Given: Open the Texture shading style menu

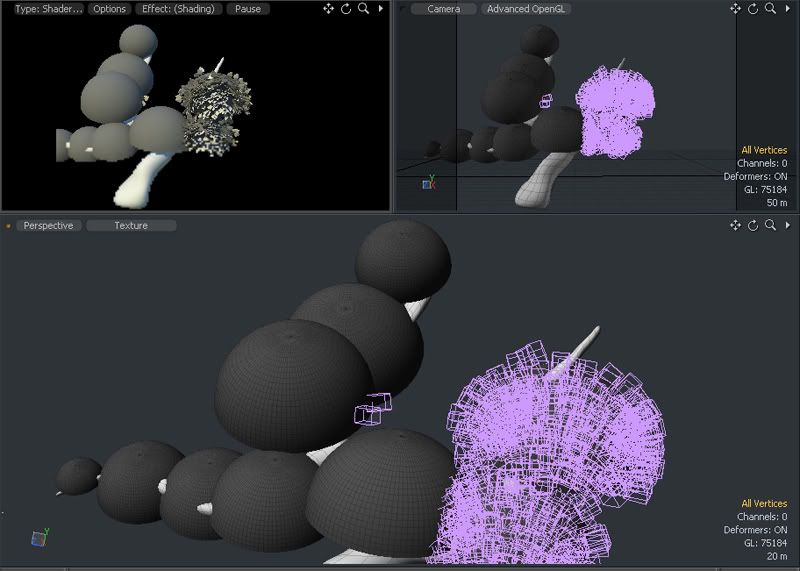Looking at the screenshot, I should pyautogui.click(x=131, y=226).
